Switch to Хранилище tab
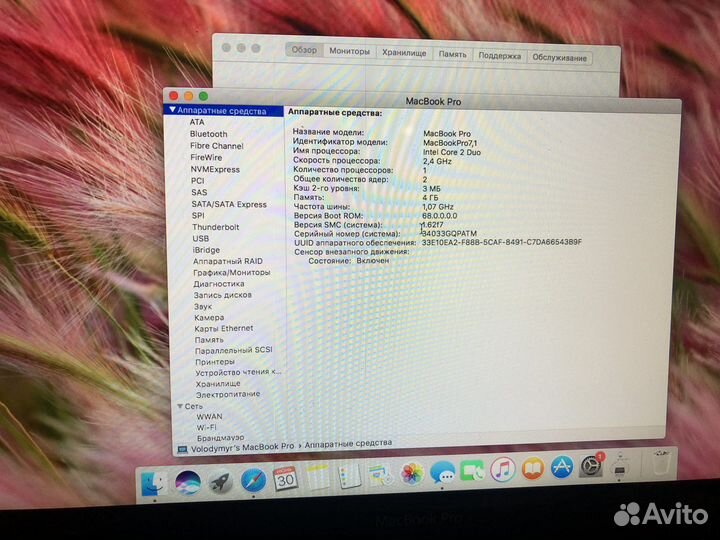The image size is (720, 540). (x=404, y=53)
